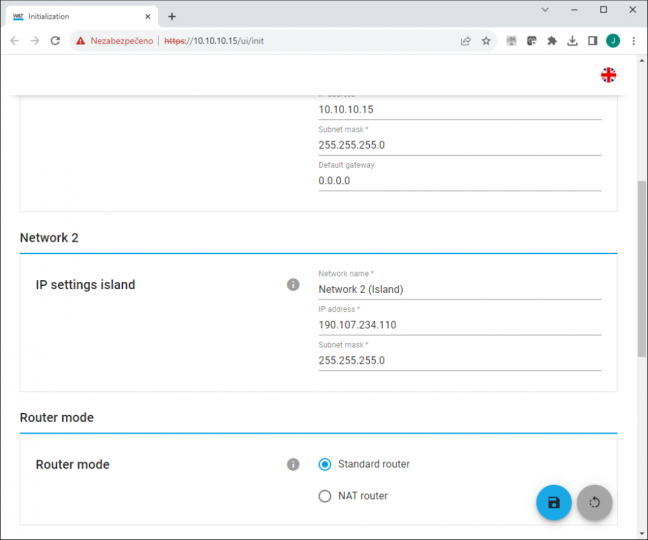Click the second extension icon in toolbar

[x=531, y=40]
